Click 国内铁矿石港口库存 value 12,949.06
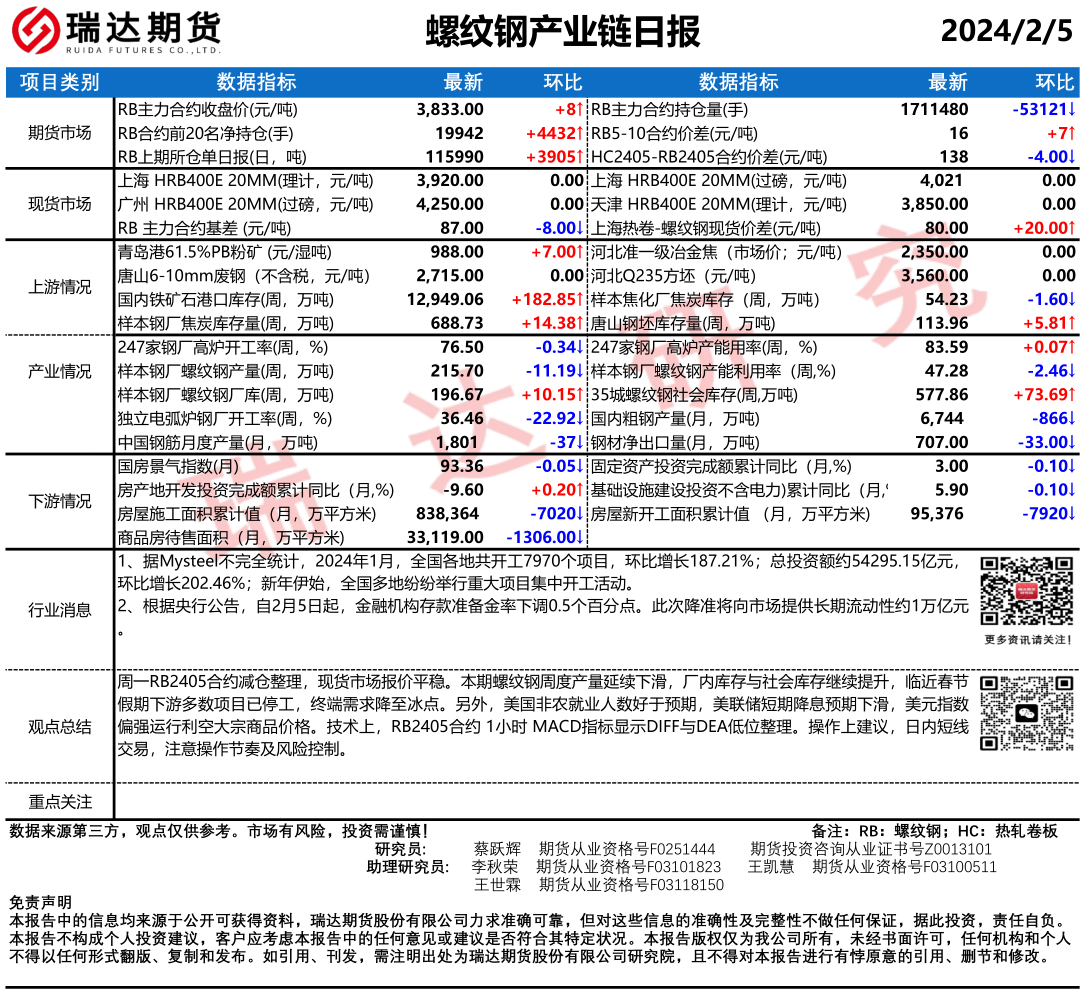The image size is (1084, 993). point(445,299)
